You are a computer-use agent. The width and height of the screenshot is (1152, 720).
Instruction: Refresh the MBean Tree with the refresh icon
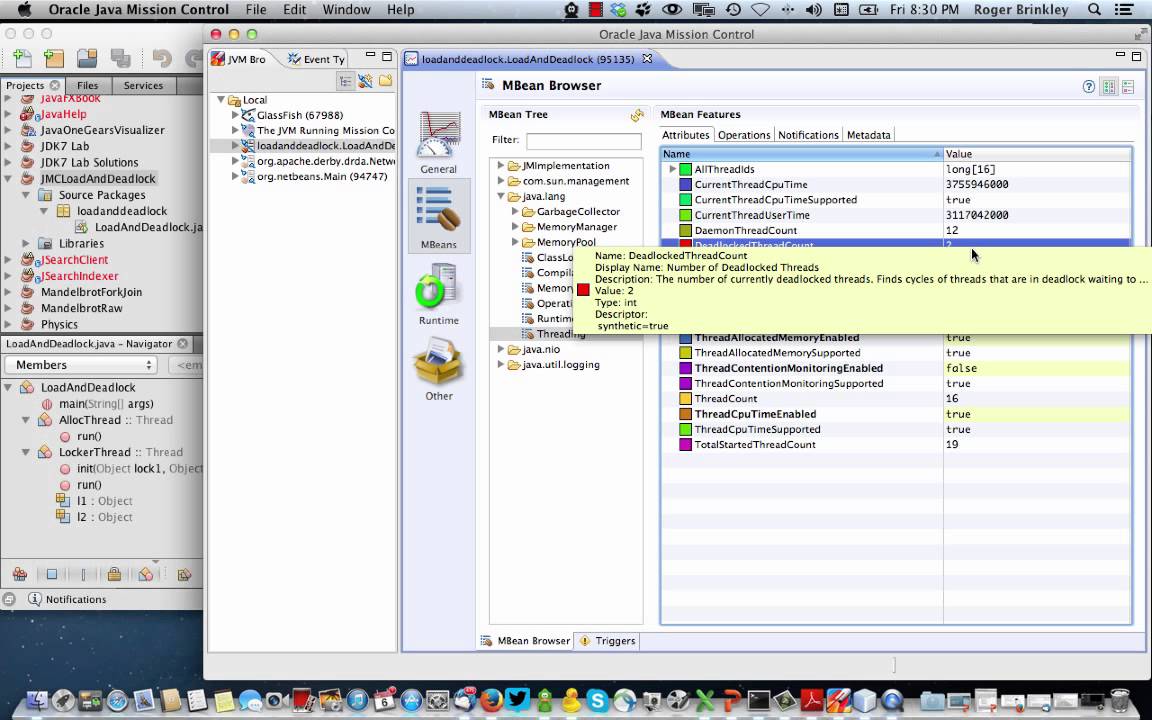click(637, 115)
